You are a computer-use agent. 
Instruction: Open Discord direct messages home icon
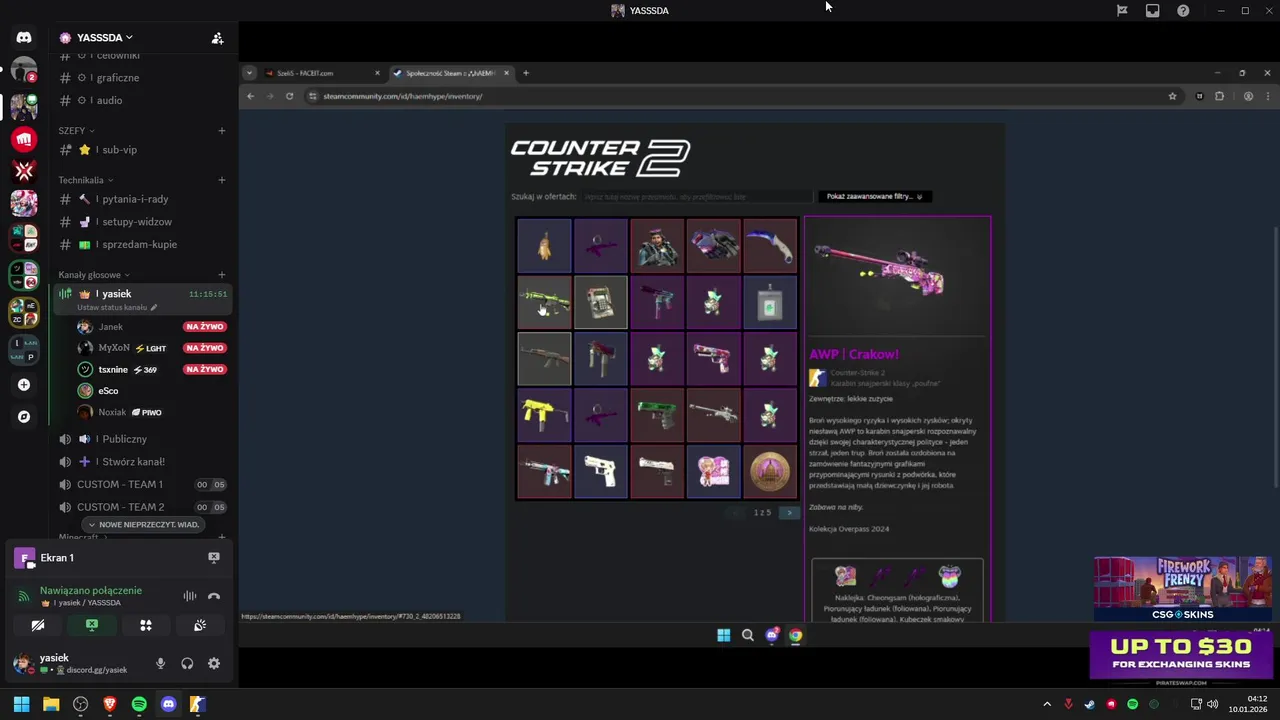[x=24, y=37]
